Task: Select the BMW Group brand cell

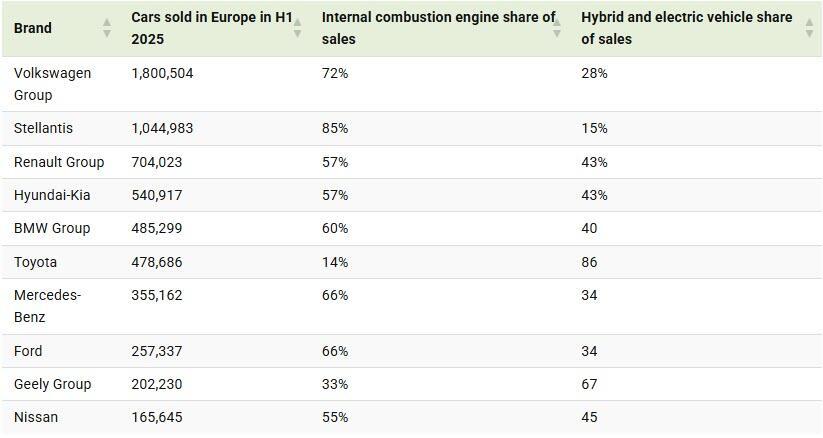Action: (x=52, y=228)
